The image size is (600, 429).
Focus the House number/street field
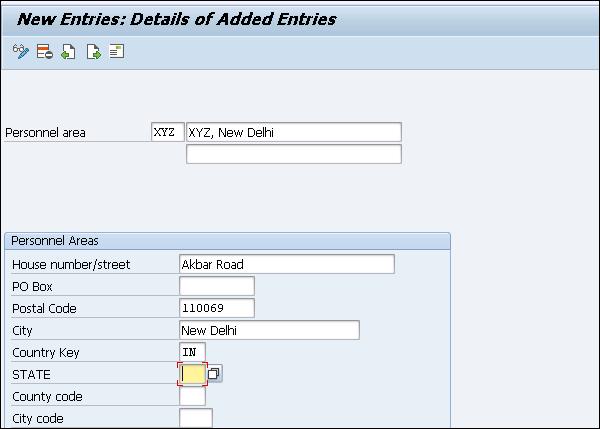click(286, 264)
